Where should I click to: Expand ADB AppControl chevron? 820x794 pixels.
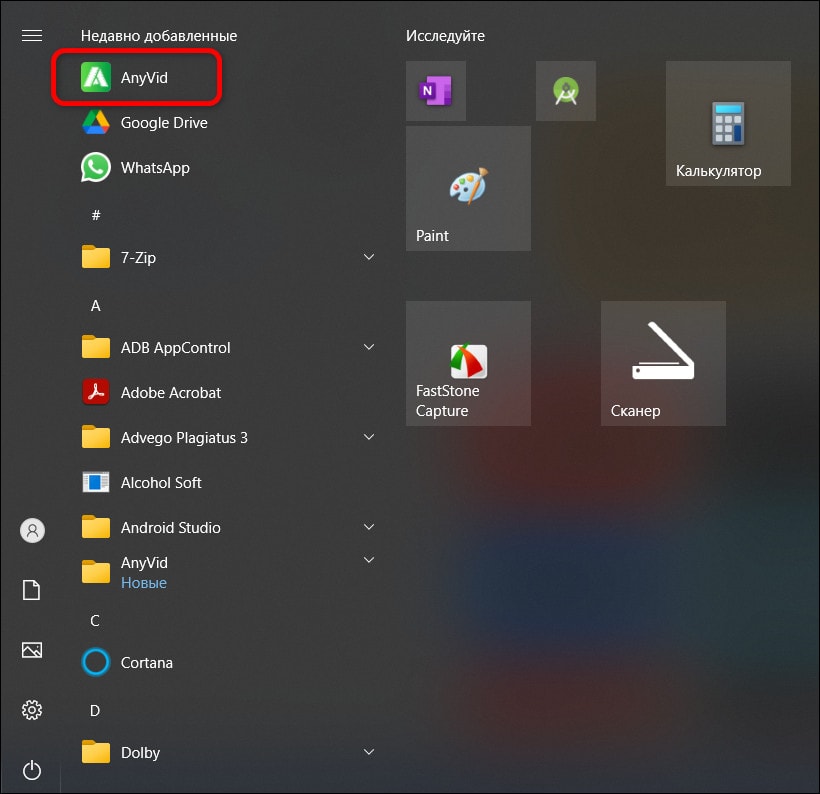369,347
